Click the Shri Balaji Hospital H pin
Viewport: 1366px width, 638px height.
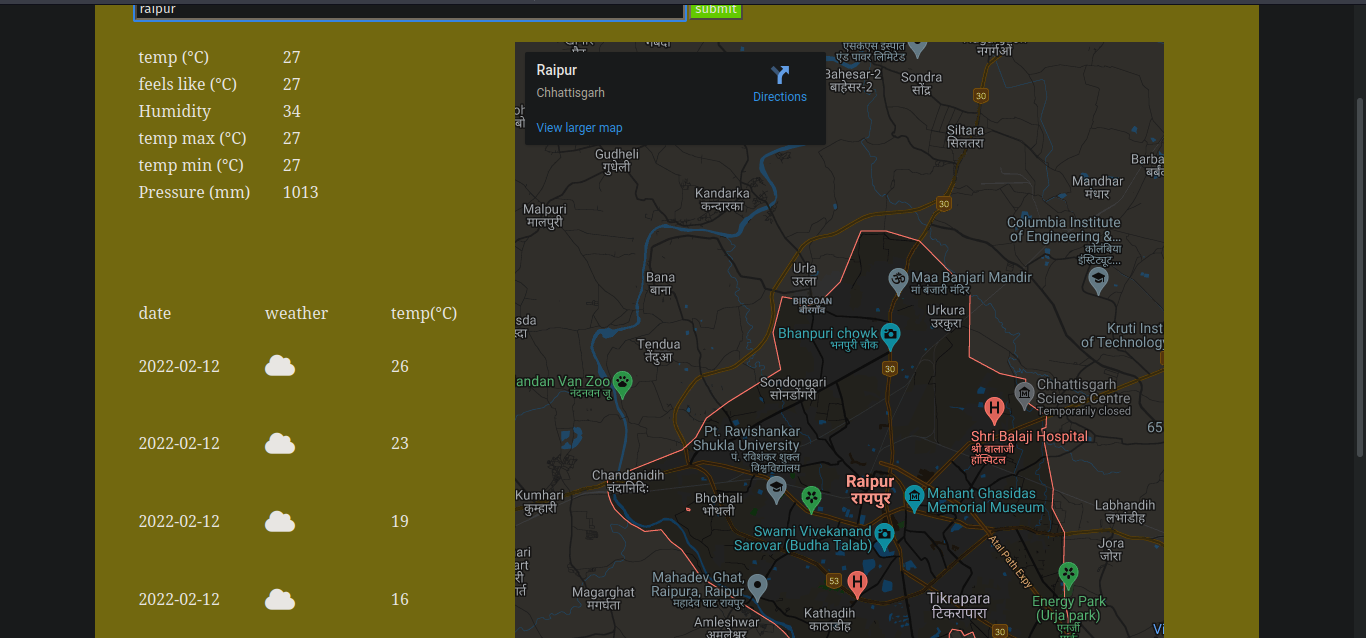click(x=994, y=410)
